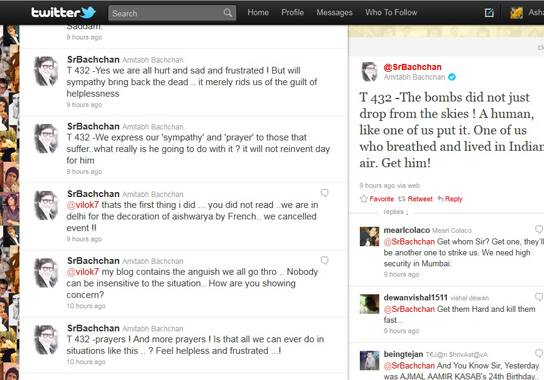Screen dimensions: 544x380
Task: Click '10 hours ago' under 'prayers ! And more prayers' tweet
Action: 86,362
